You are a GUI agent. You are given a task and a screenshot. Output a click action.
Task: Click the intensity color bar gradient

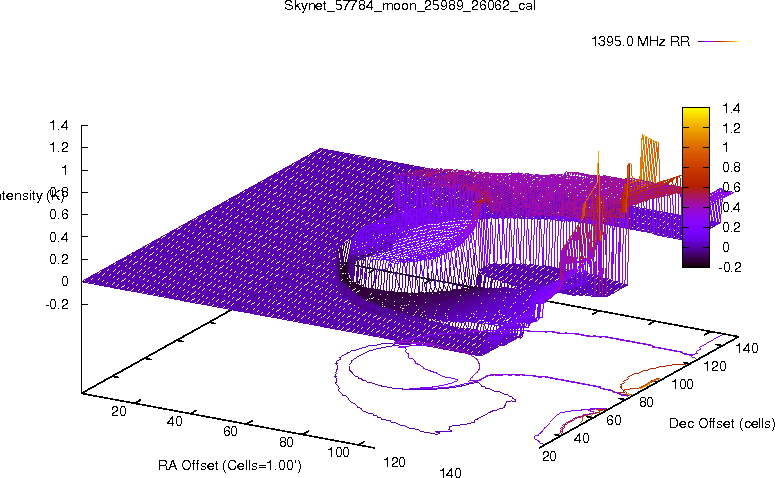[x=695, y=187]
